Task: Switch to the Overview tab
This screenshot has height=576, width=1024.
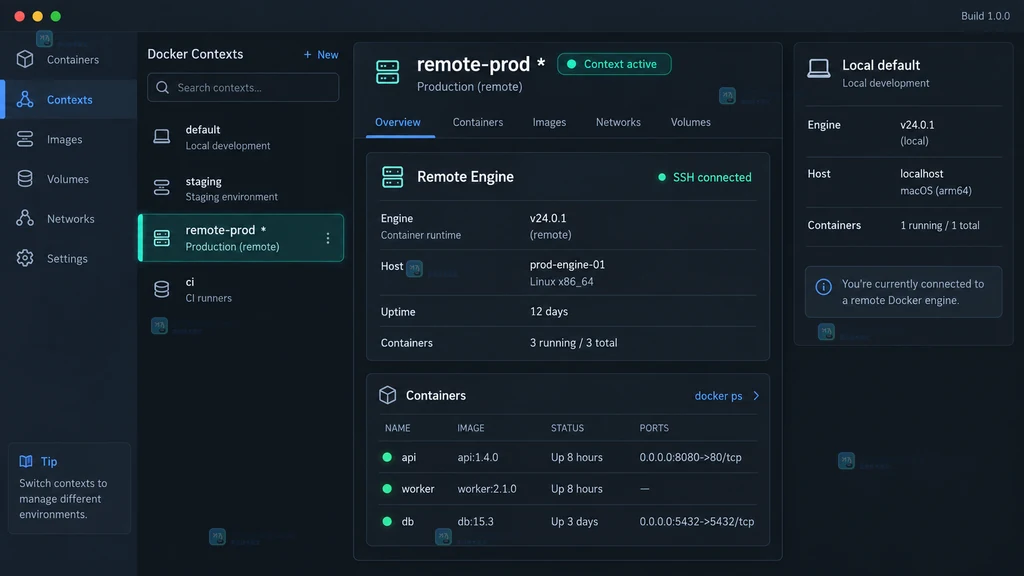Action: (x=398, y=122)
